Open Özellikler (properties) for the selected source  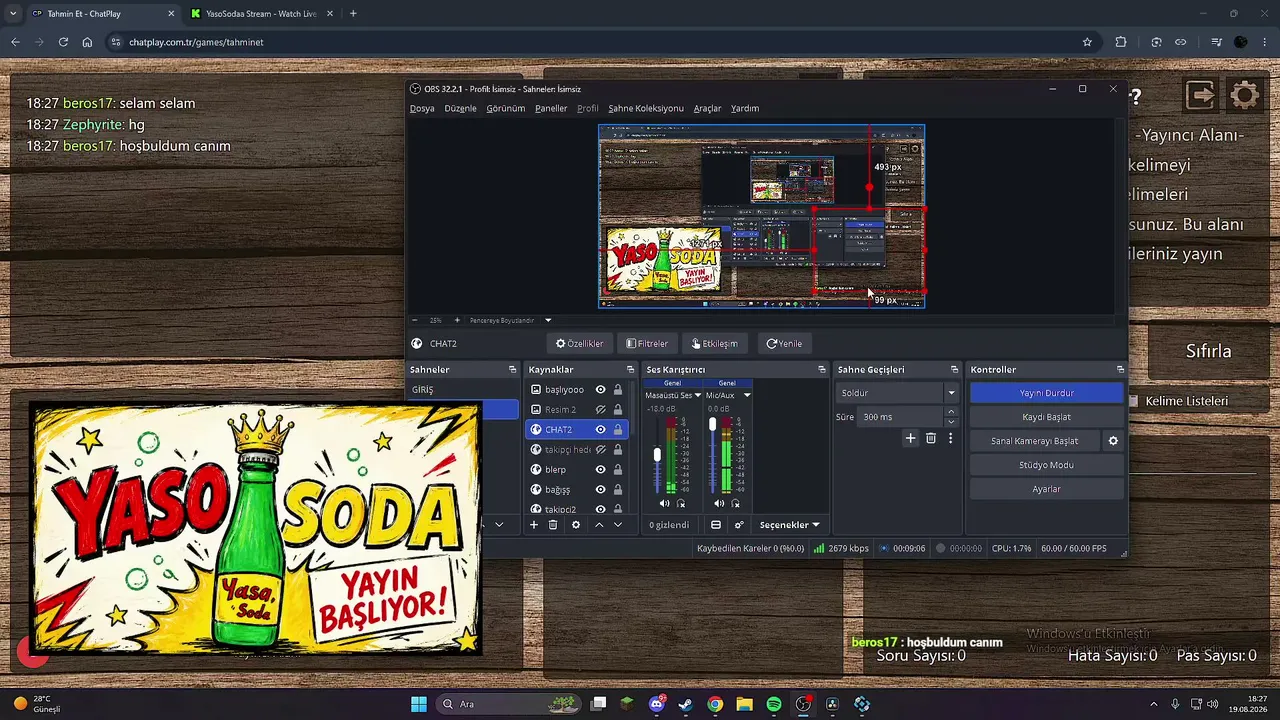[580, 343]
